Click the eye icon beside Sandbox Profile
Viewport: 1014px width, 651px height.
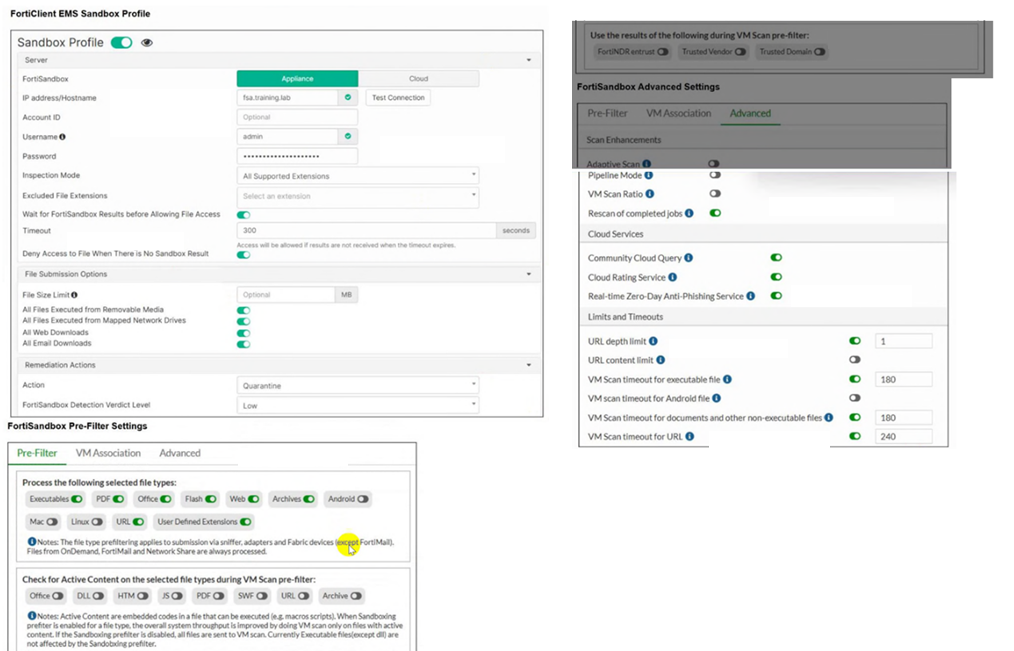147,43
